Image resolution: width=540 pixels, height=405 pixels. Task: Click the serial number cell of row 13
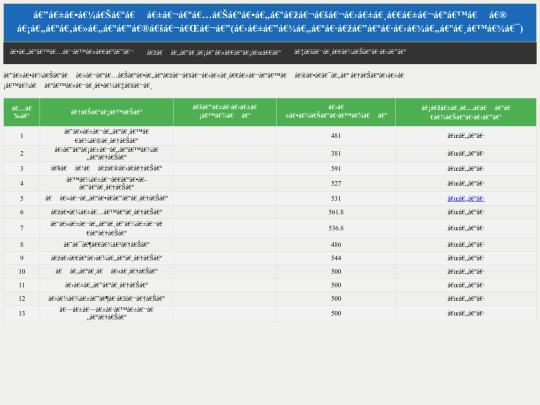pos(22,313)
